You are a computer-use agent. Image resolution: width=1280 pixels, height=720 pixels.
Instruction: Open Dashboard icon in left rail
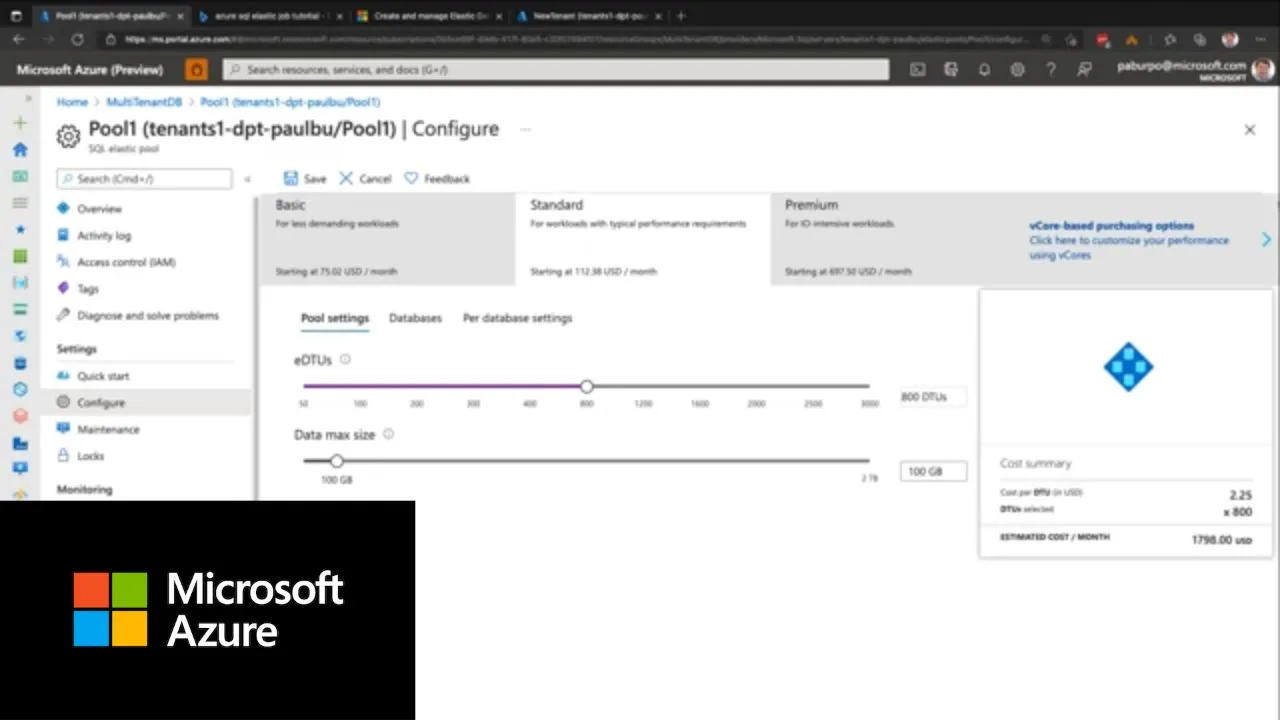20,176
